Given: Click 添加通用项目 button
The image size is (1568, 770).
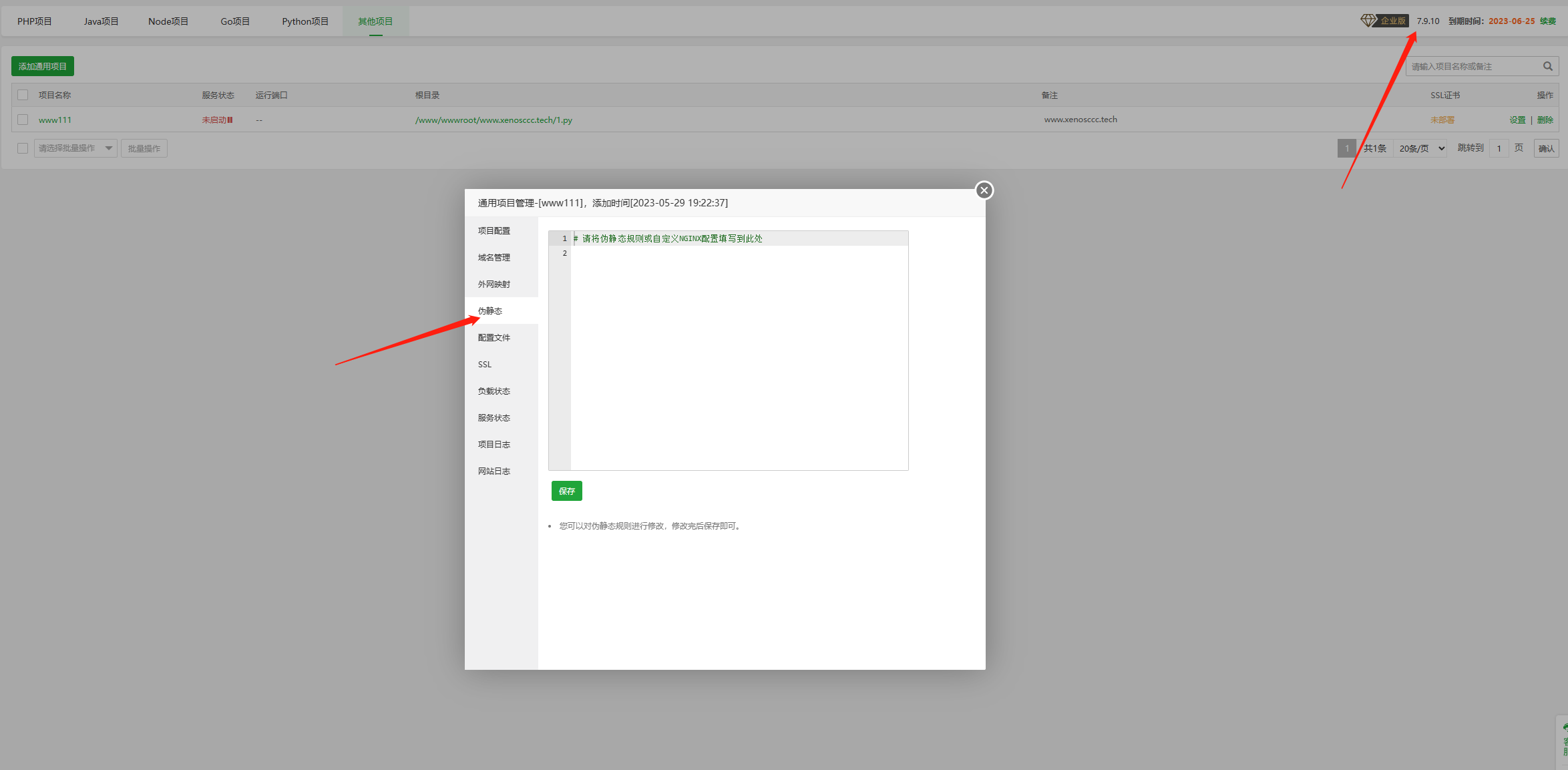Looking at the screenshot, I should (43, 66).
